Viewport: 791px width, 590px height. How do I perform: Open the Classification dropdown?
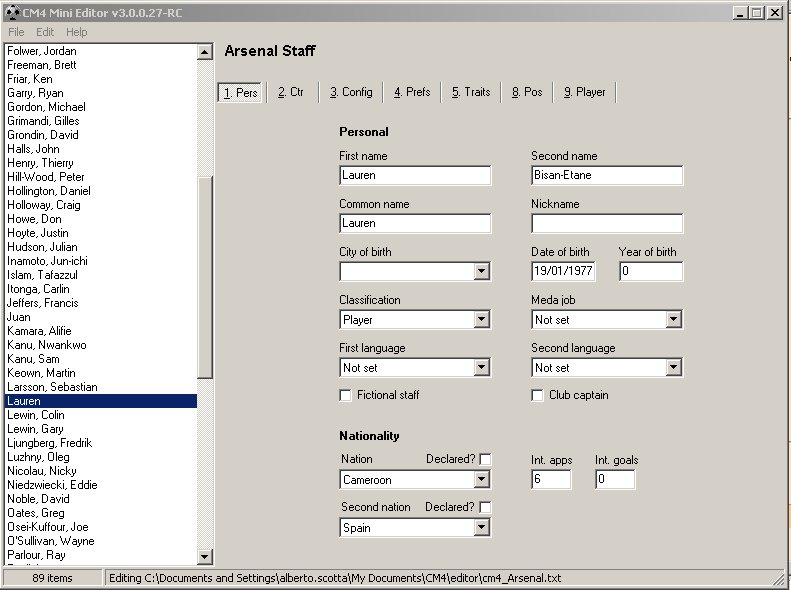coord(482,319)
